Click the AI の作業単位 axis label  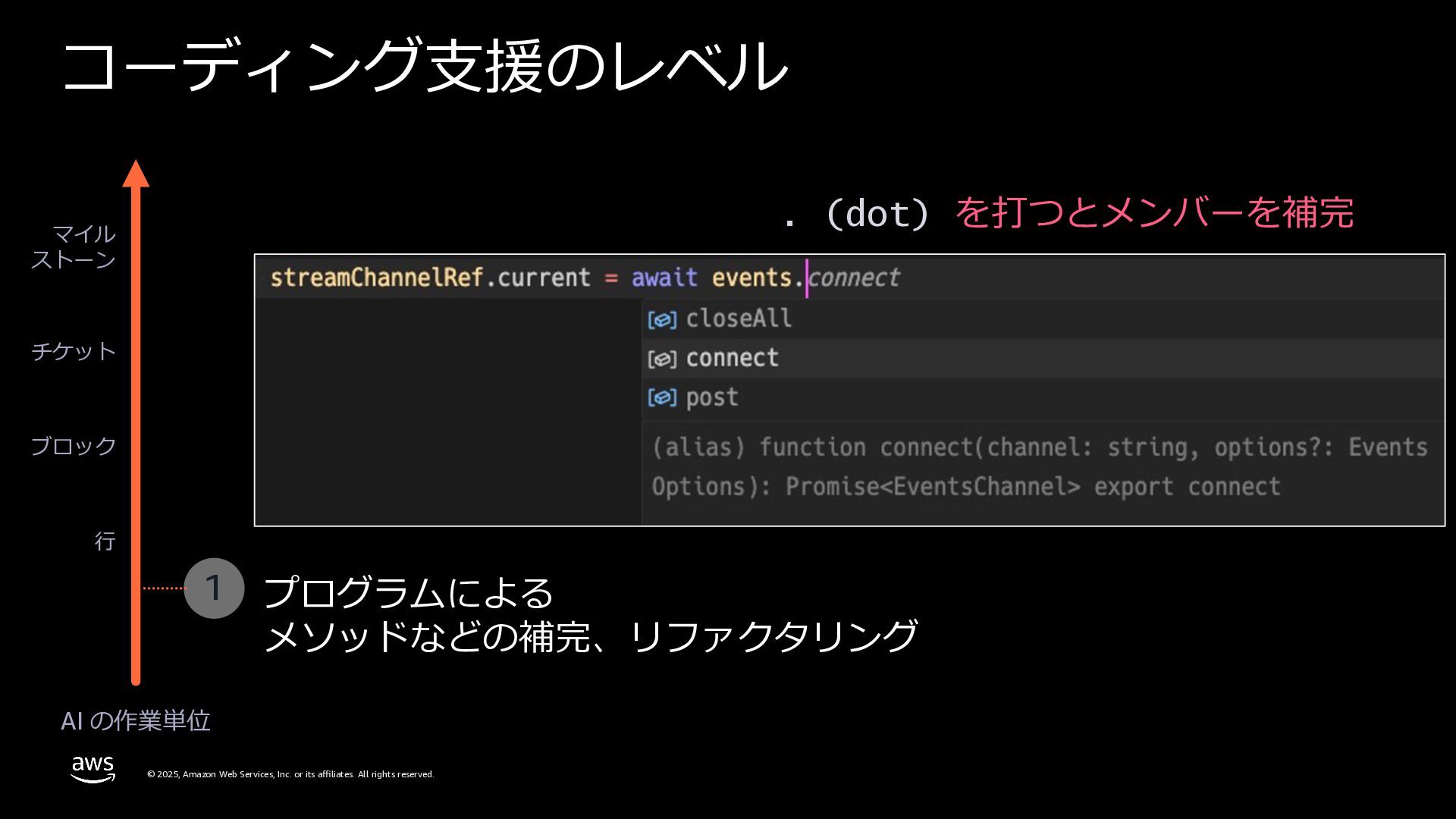click(136, 720)
